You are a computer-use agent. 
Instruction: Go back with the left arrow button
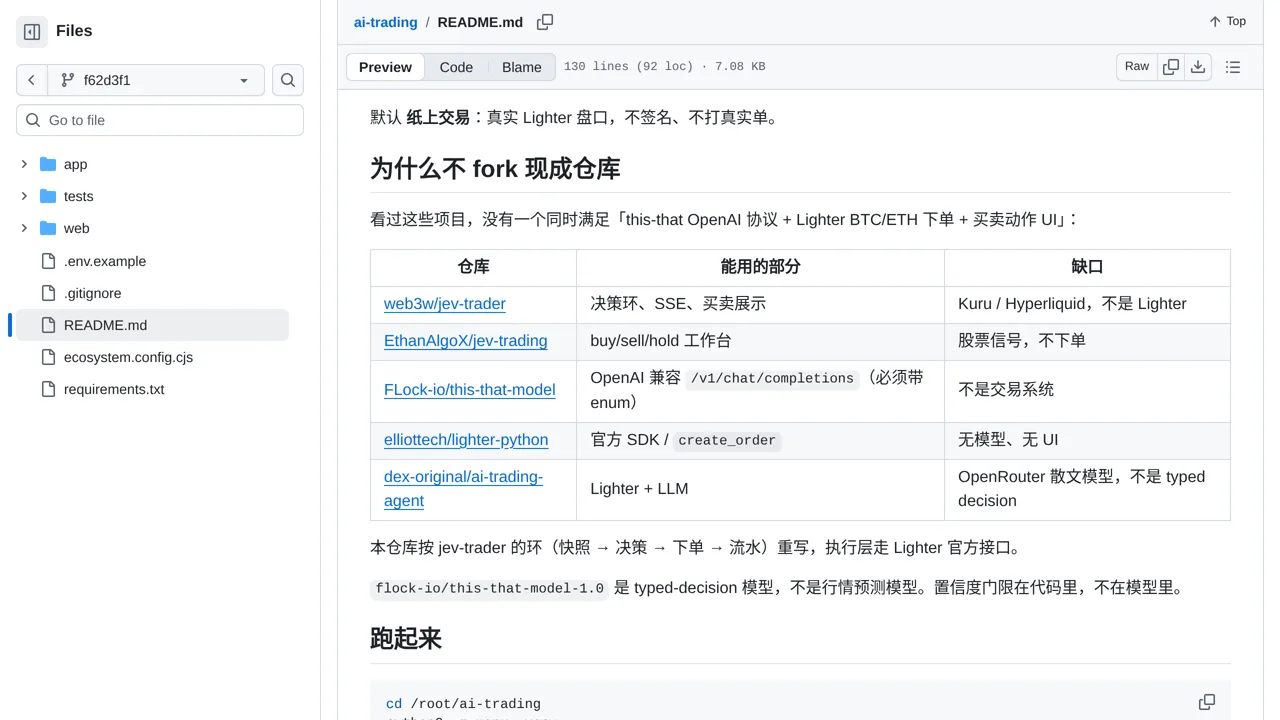(32, 80)
